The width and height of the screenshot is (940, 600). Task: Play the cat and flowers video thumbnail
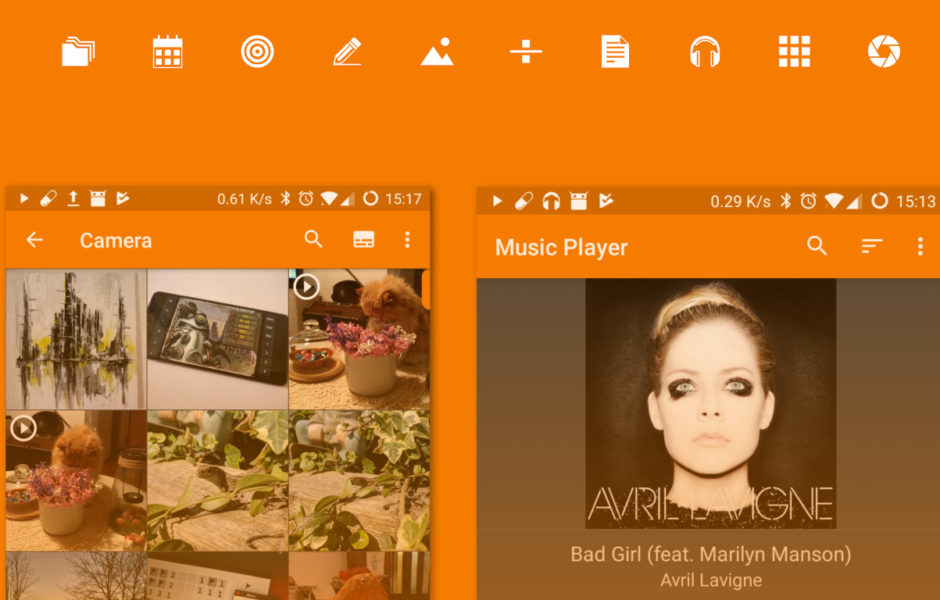[x=359, y=339]
